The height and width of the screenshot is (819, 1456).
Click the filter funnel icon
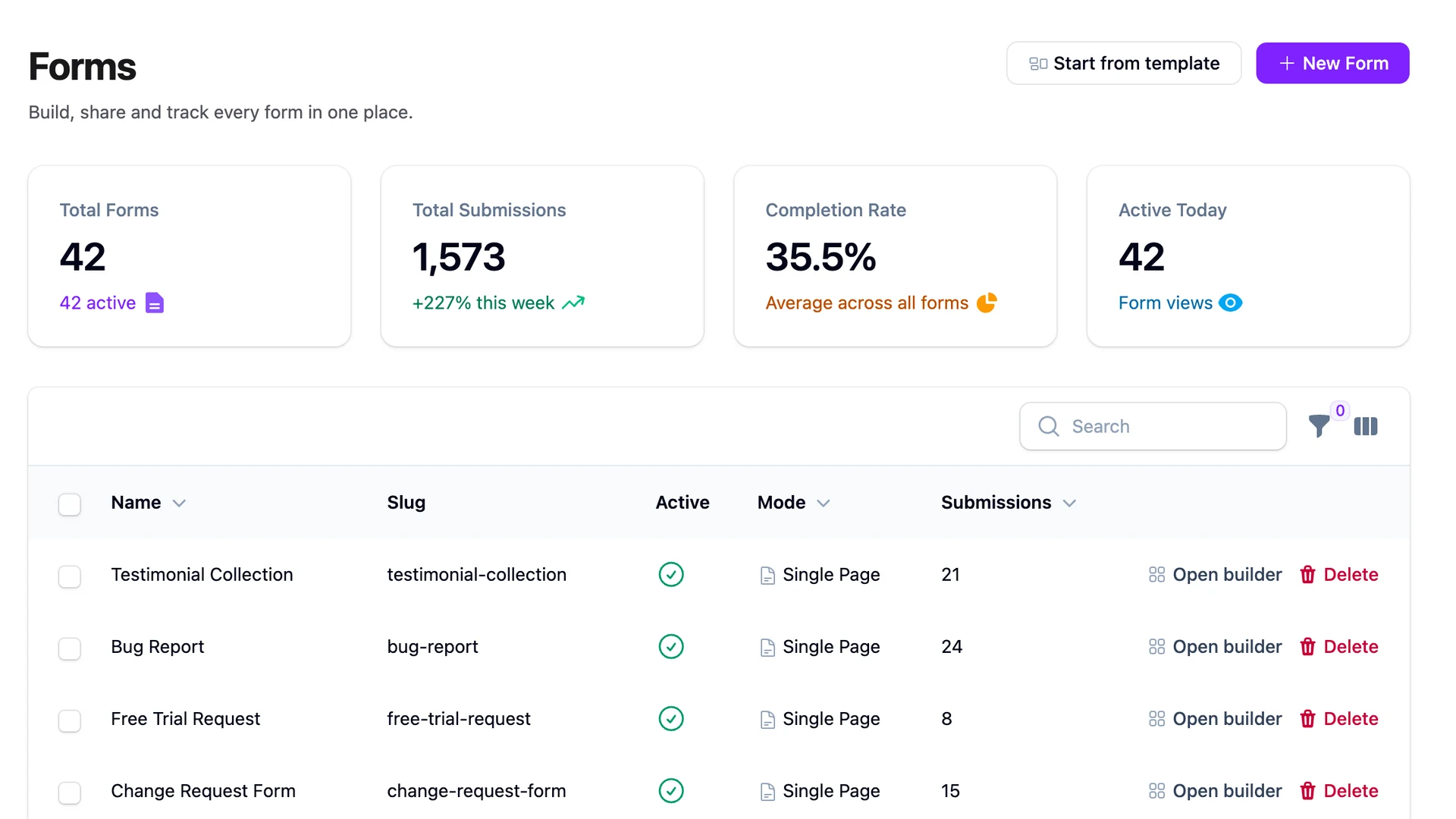point(1319,426)
